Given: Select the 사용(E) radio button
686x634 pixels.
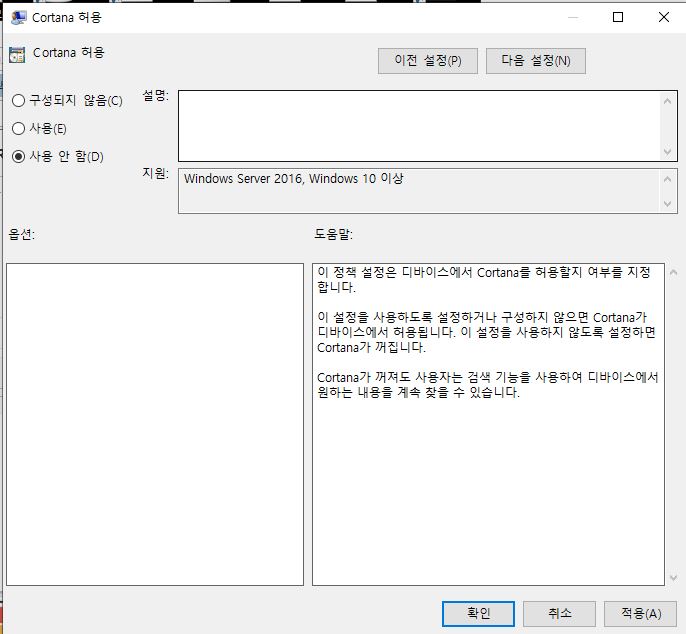Looking at the screenshot, I should [x=18, y=129].
